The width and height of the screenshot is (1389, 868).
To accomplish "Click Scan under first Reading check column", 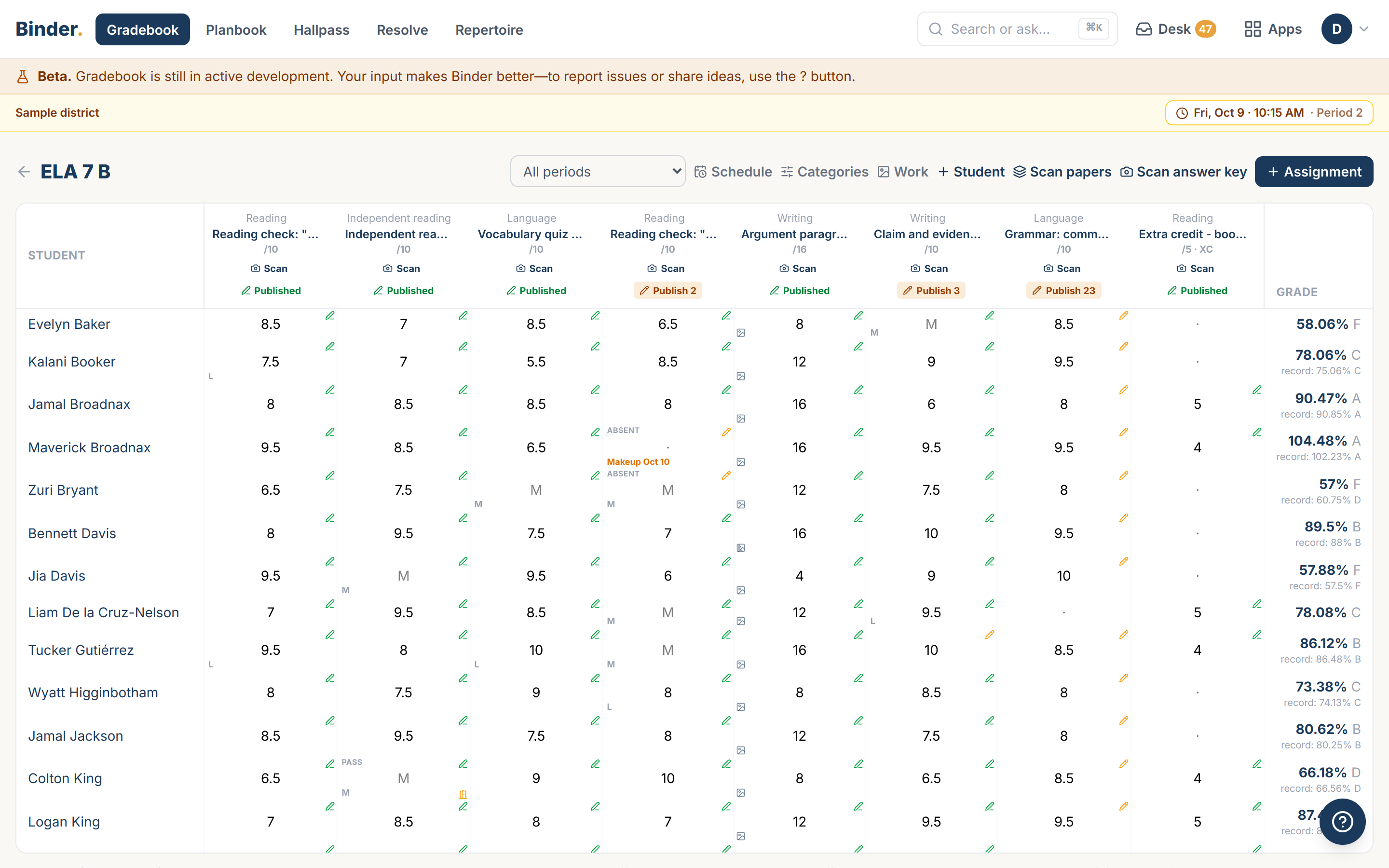I will pyautogui.click(x=269, y=269).
